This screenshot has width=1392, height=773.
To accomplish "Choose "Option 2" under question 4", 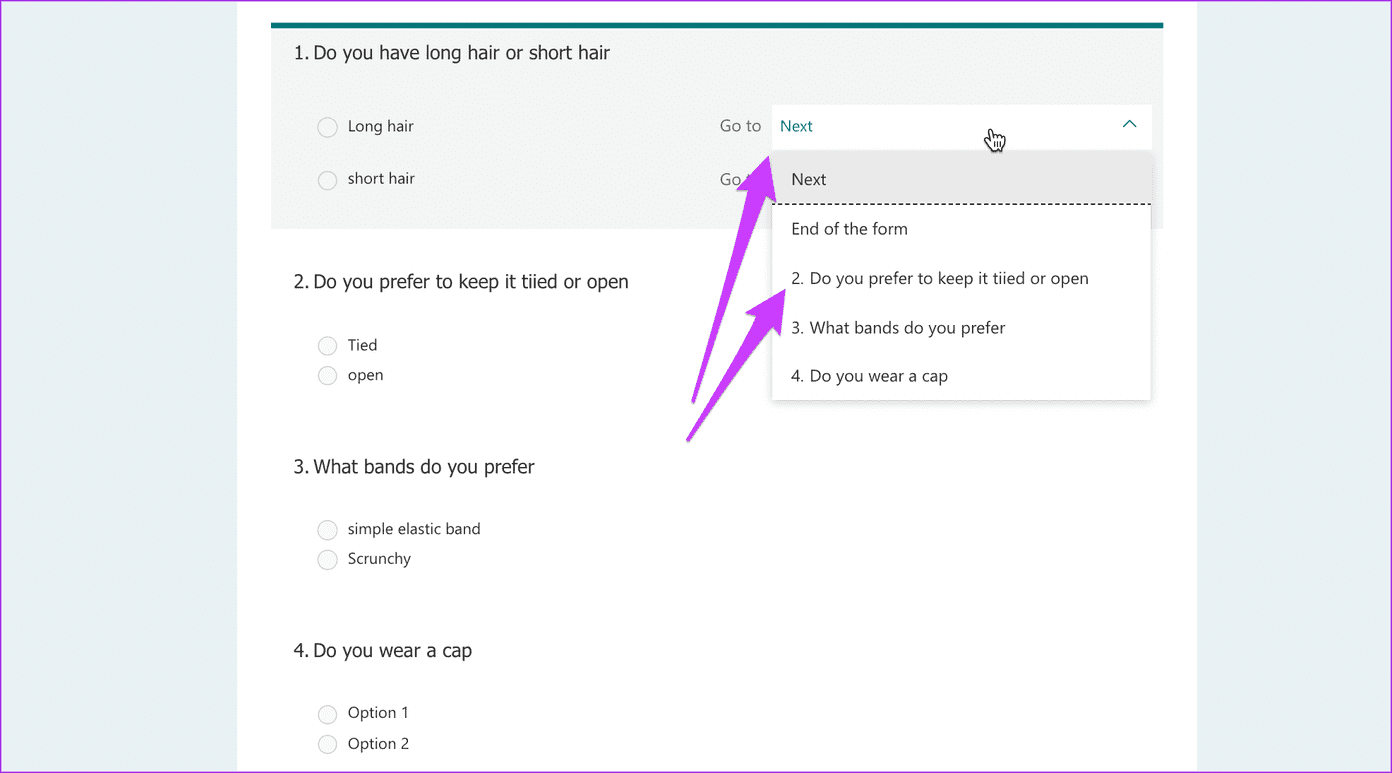I will coord(327,744).
